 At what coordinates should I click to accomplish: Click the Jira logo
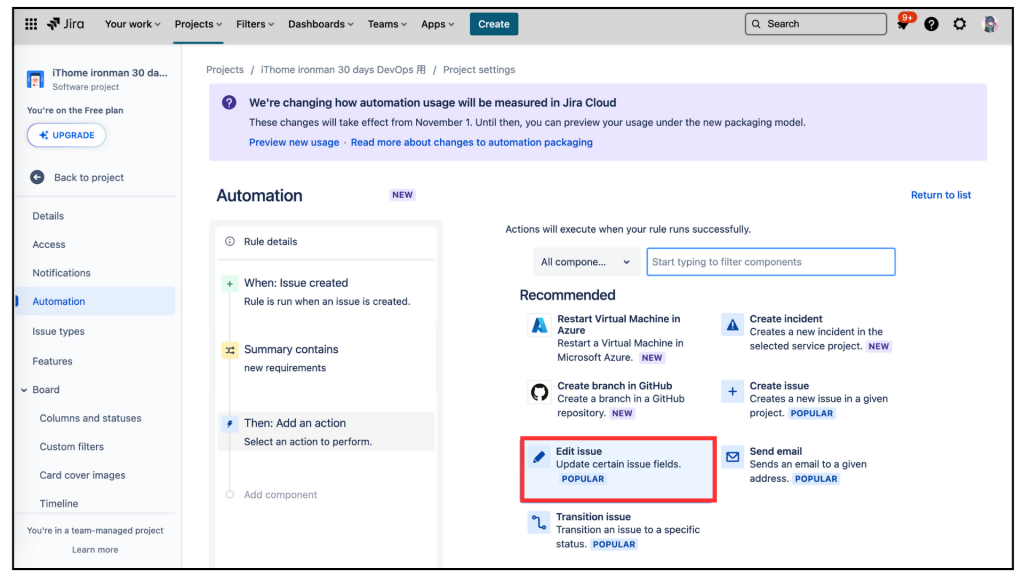(x=65, y=24)
